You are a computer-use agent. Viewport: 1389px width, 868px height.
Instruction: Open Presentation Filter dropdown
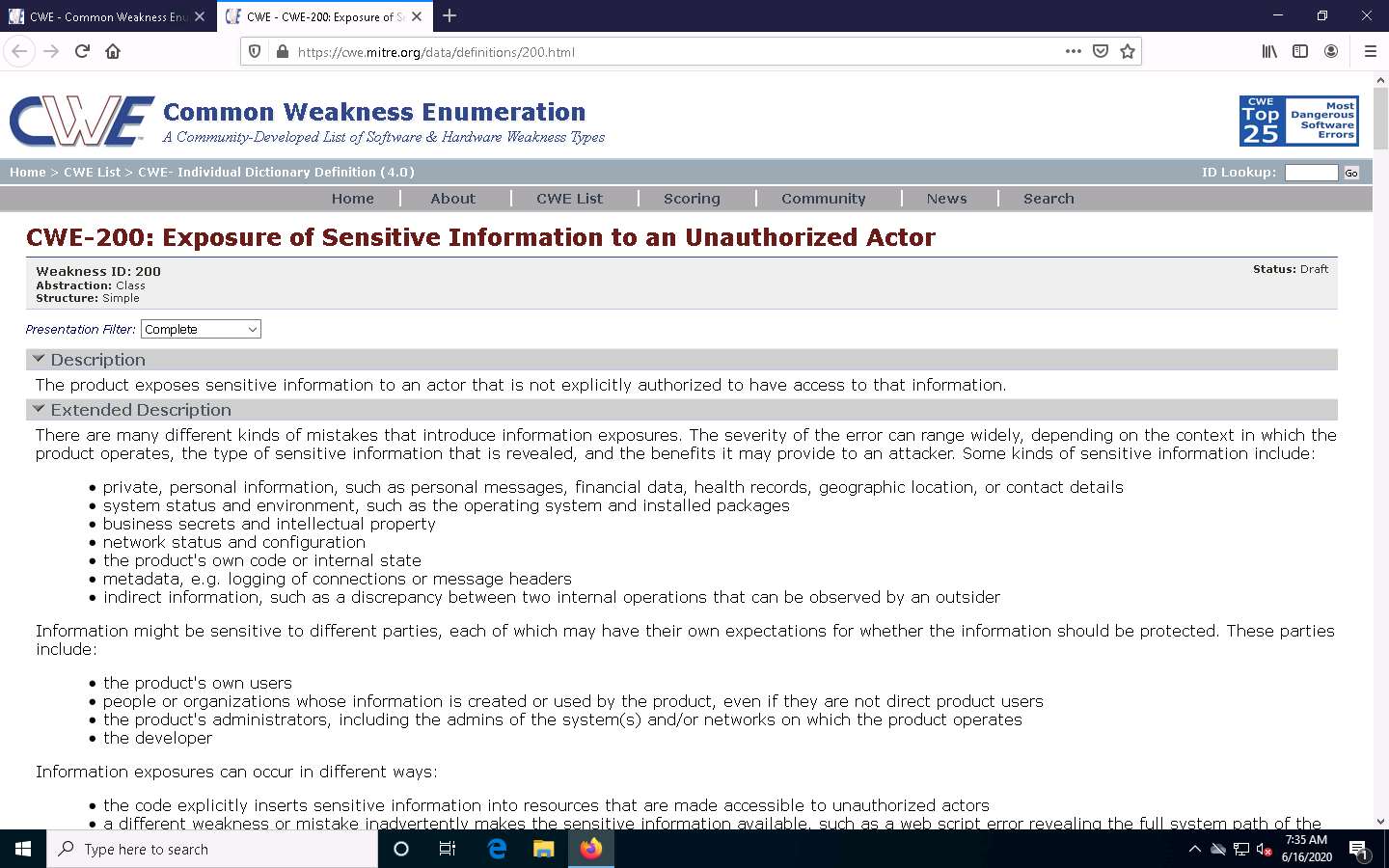point(201,329)
